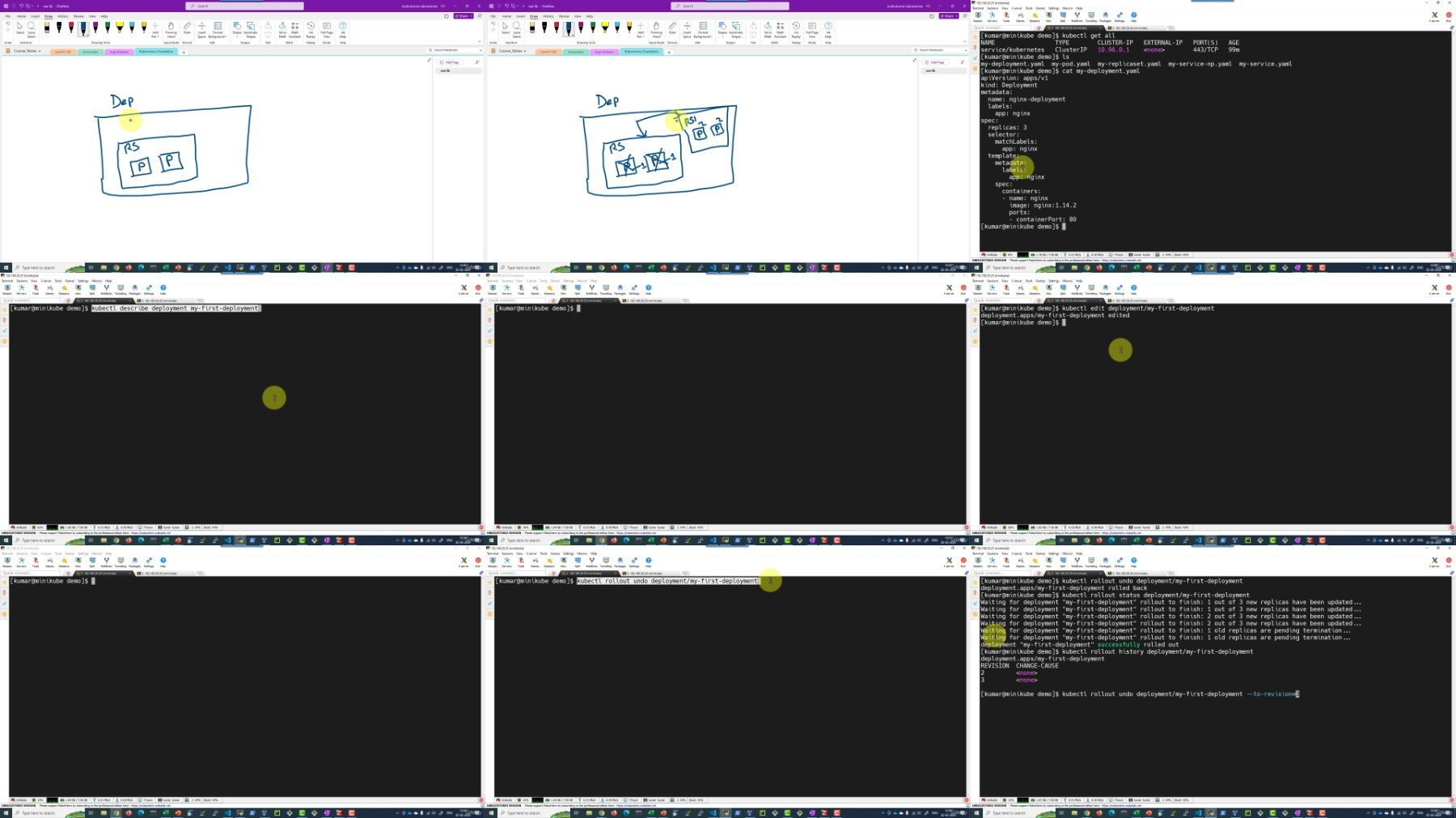Screen dimensions: 1456x818
Task: Toggle the Ruler in OneNote with single RS sketch
Action: tap(187, 29)
